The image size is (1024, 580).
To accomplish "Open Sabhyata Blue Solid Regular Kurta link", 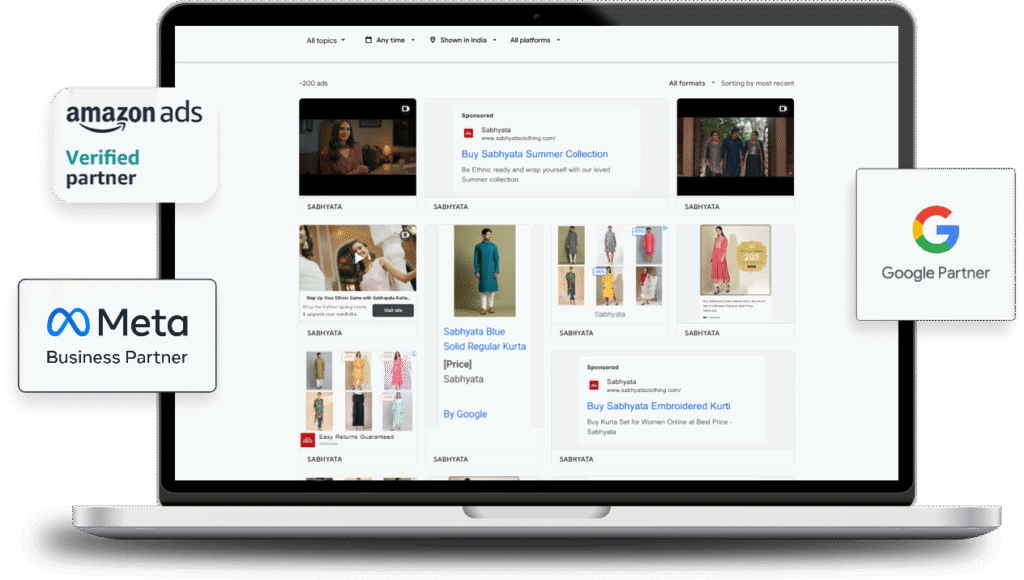I will point(484,339).
